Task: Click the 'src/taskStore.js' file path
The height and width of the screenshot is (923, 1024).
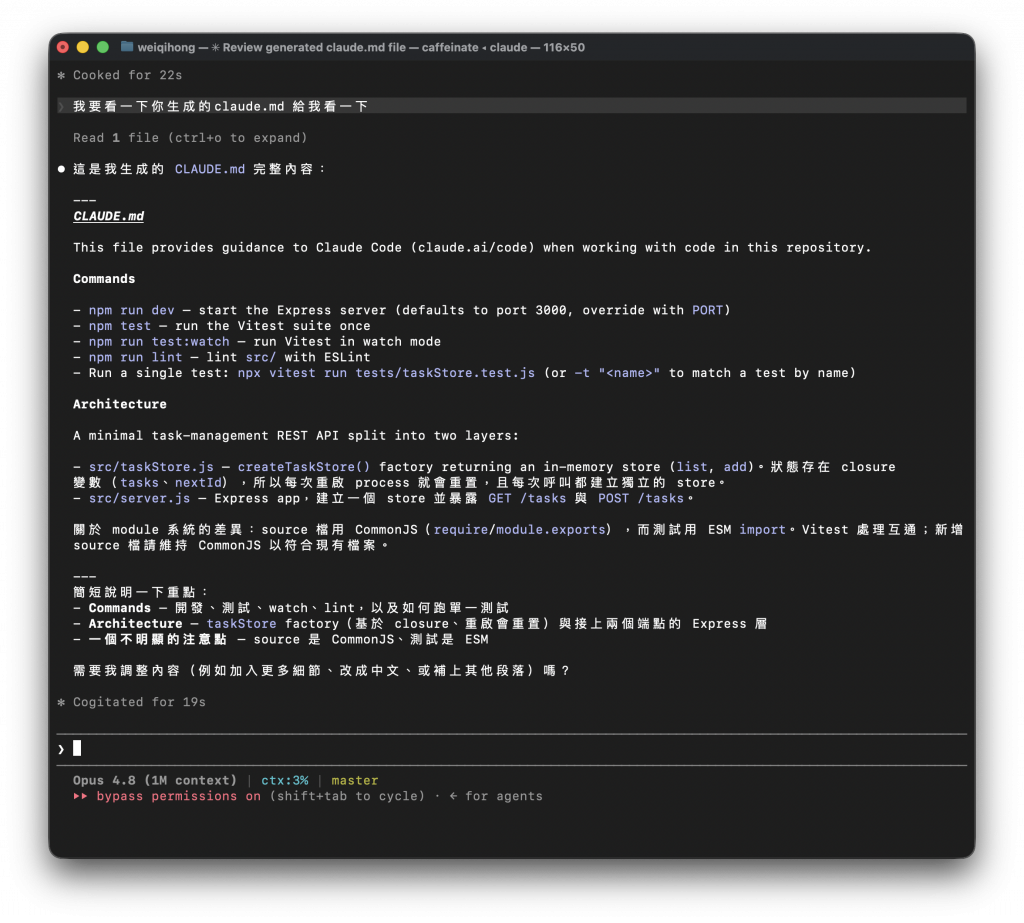Action: coord(151,467)
